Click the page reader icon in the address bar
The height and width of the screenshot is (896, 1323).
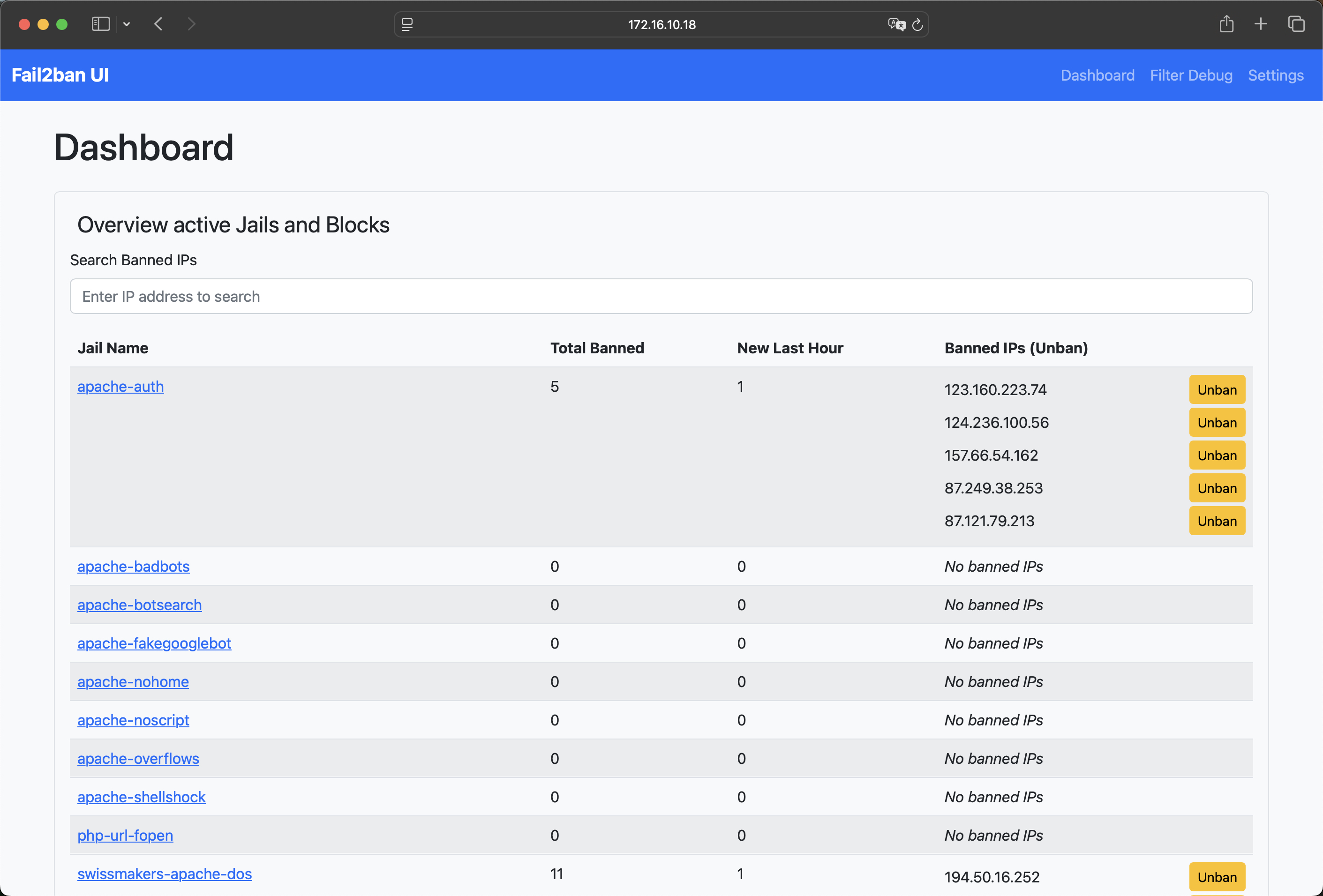pos(407,24)
